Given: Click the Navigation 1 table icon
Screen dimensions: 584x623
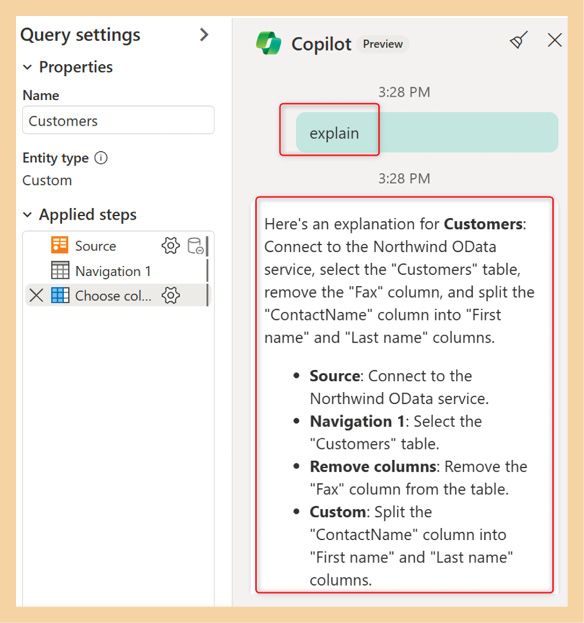Looking at the screenshot, I should [x=60, y=270].
